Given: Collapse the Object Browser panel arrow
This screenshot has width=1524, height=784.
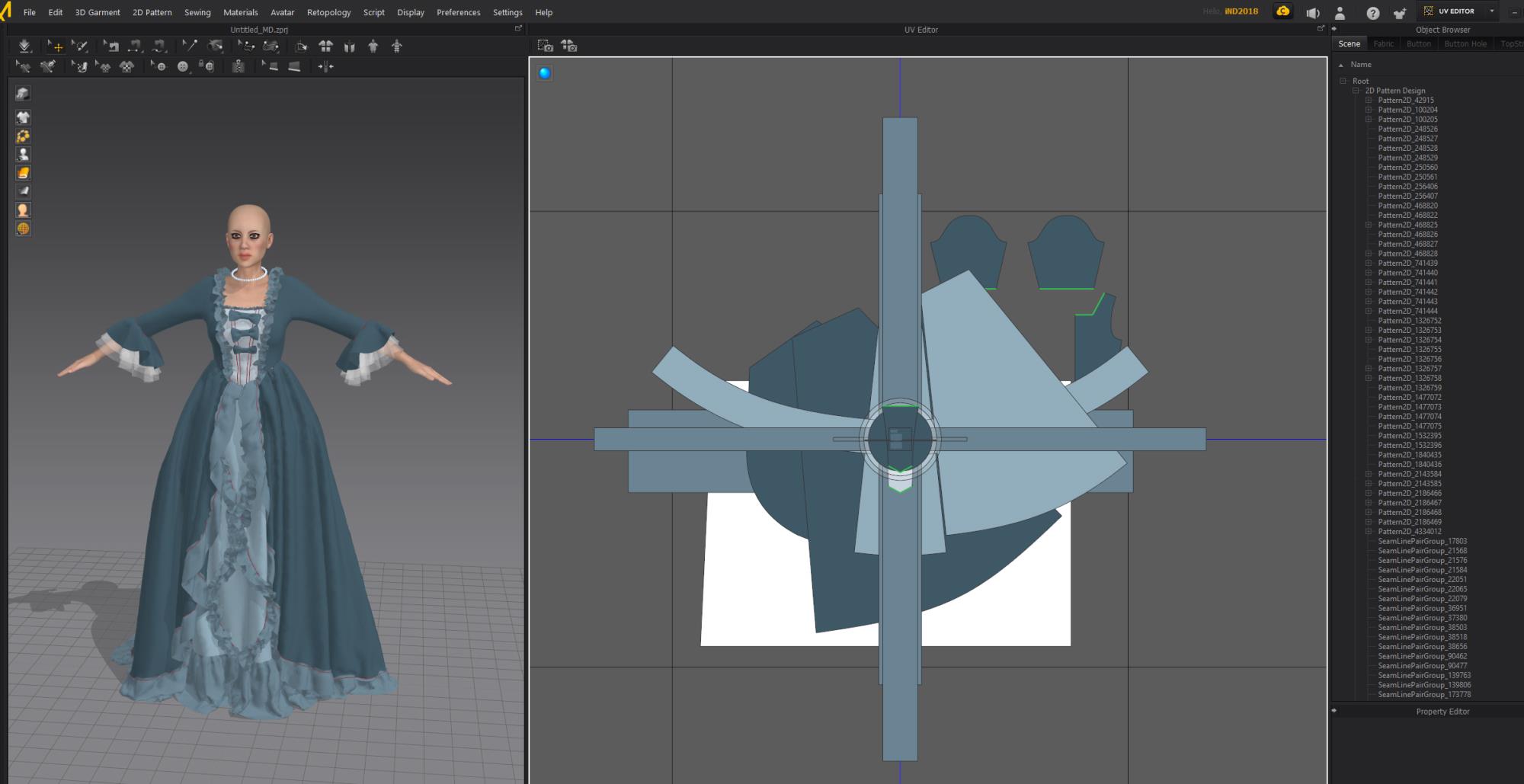Looking at the screenshot, I should [1334, 29].
